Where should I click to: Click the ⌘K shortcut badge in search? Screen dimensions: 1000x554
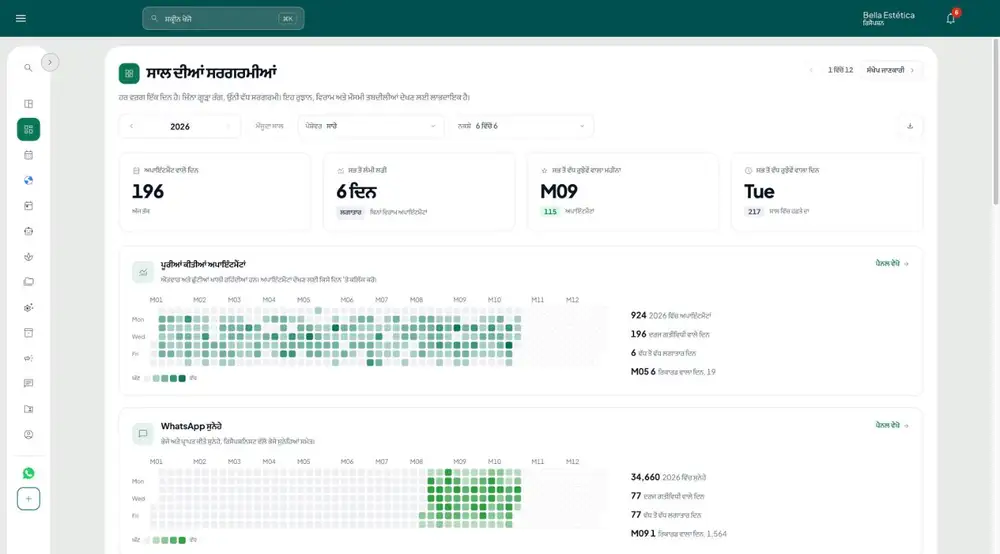tap(288, 18)
